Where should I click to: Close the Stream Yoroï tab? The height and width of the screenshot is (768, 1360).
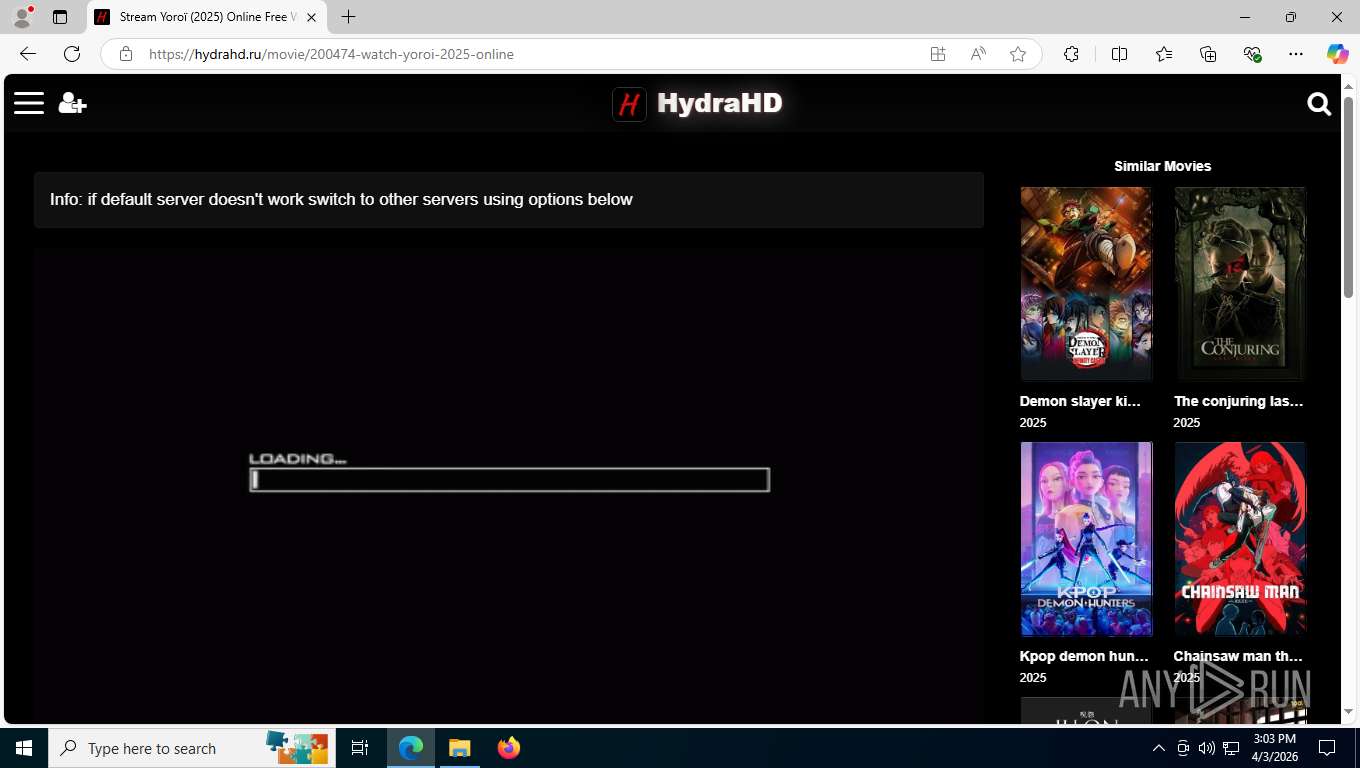[x=311, y=17]
